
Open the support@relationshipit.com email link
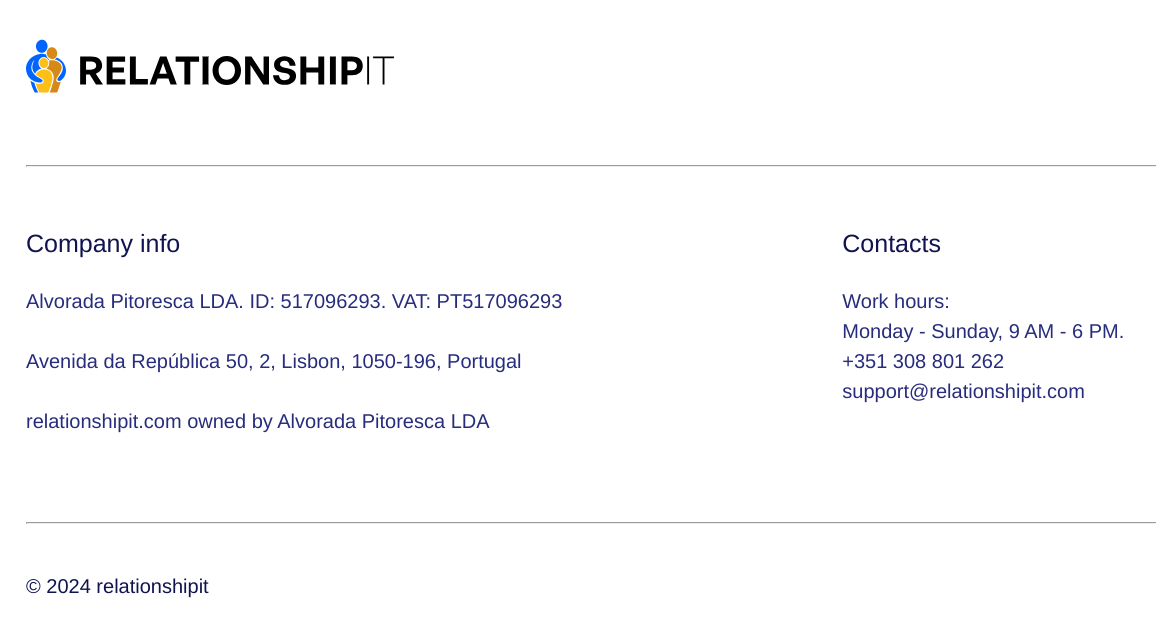[x=963, y=391]
